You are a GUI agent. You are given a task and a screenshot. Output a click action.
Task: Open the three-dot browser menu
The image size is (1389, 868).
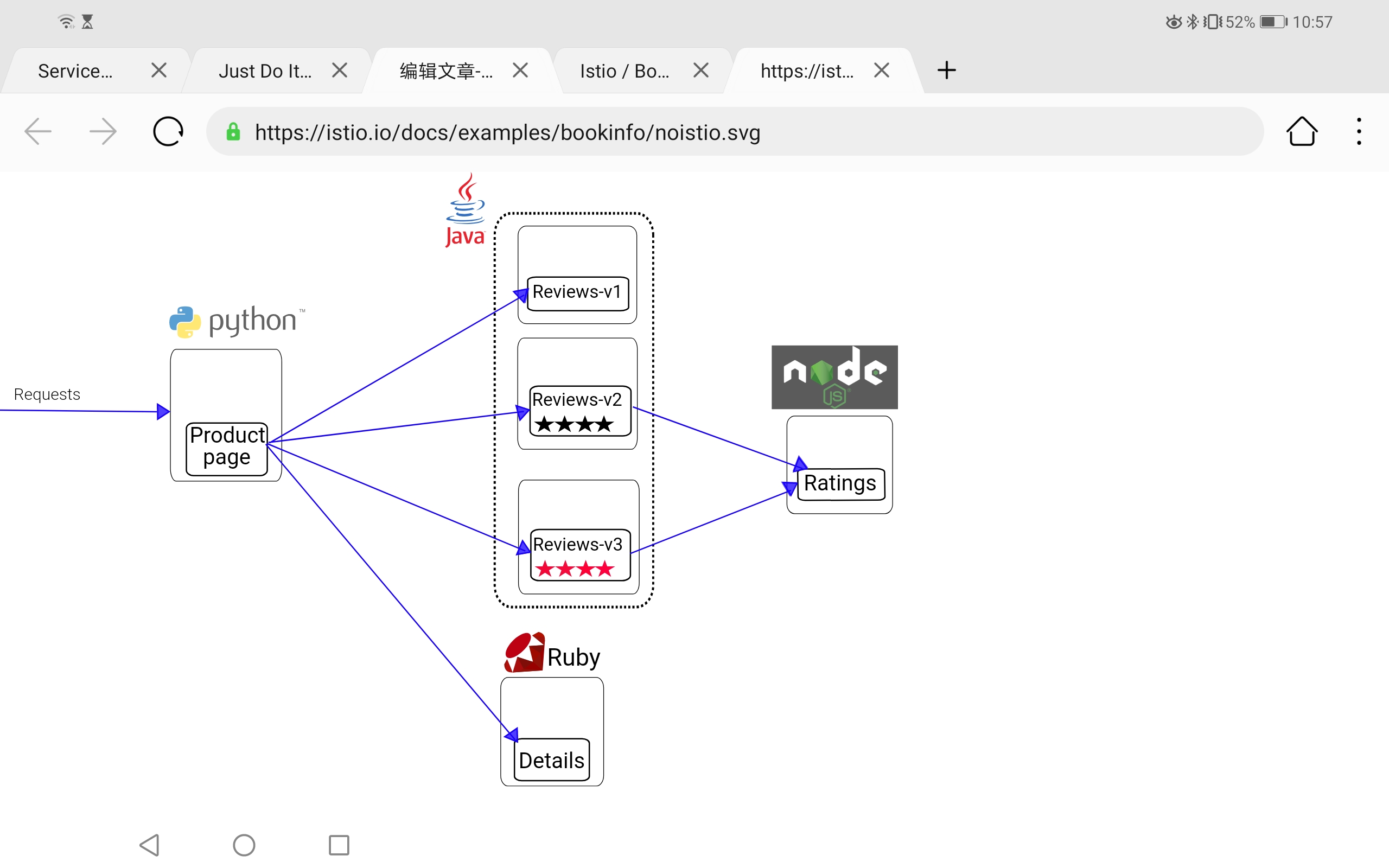tap(1359, 132)
